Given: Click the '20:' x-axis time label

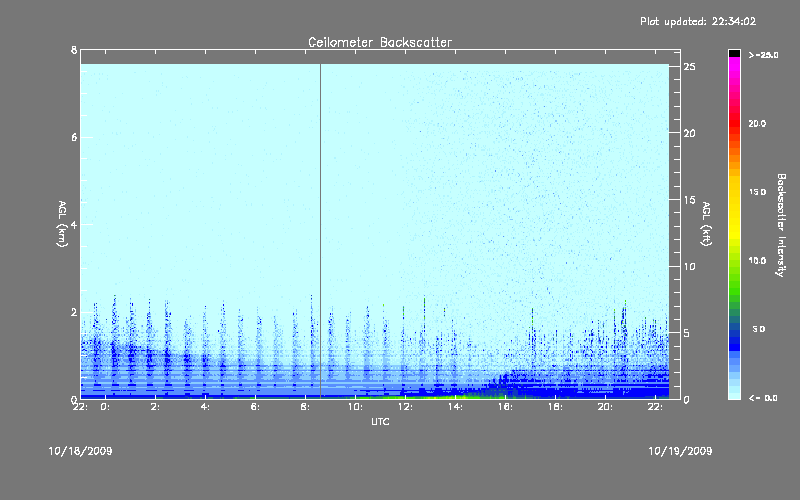Looking at the screenshot, I should pyautogui.click(x=605, y=407).
